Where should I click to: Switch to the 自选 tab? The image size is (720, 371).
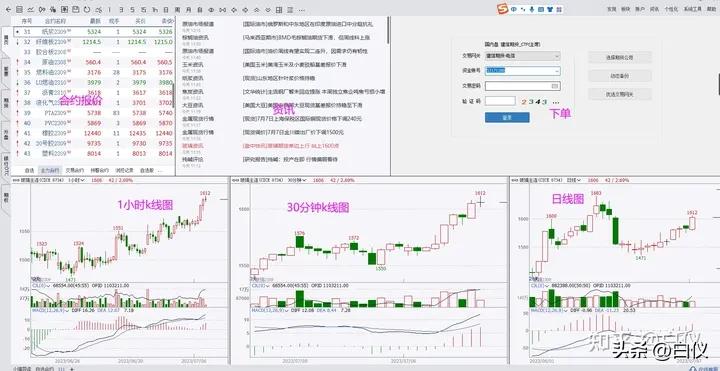pos(29,170)
